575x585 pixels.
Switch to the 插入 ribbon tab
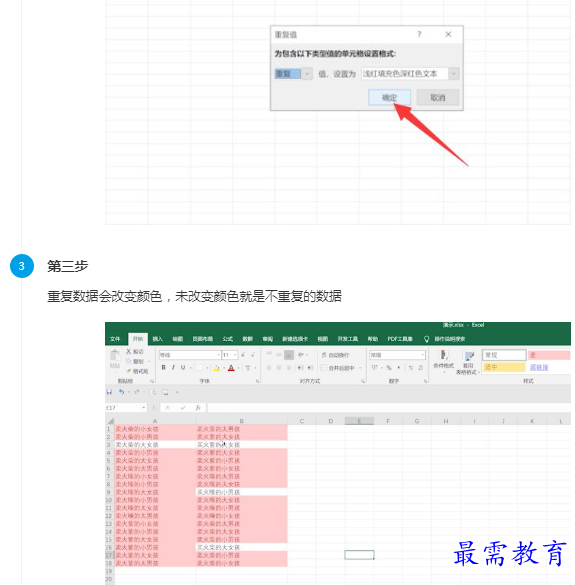(x=158, y=339)
